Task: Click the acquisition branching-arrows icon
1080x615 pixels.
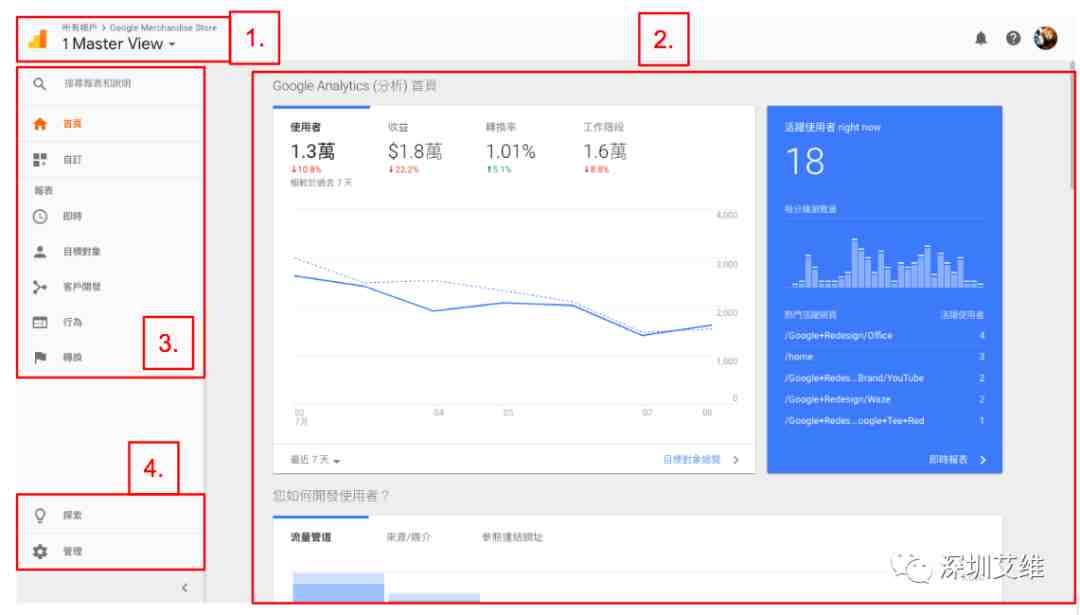Action: pos(40,286)
